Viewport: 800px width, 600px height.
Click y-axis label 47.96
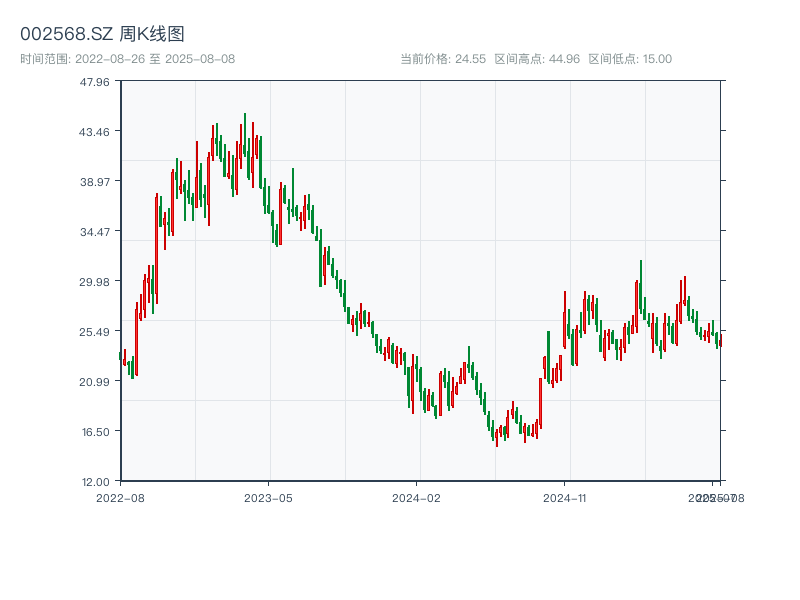tap(94, 82)
